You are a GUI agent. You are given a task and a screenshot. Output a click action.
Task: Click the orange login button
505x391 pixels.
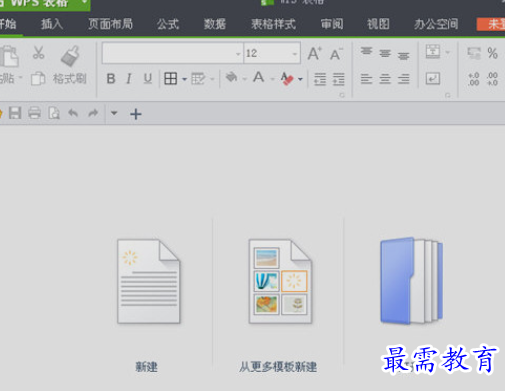(491, 24)
